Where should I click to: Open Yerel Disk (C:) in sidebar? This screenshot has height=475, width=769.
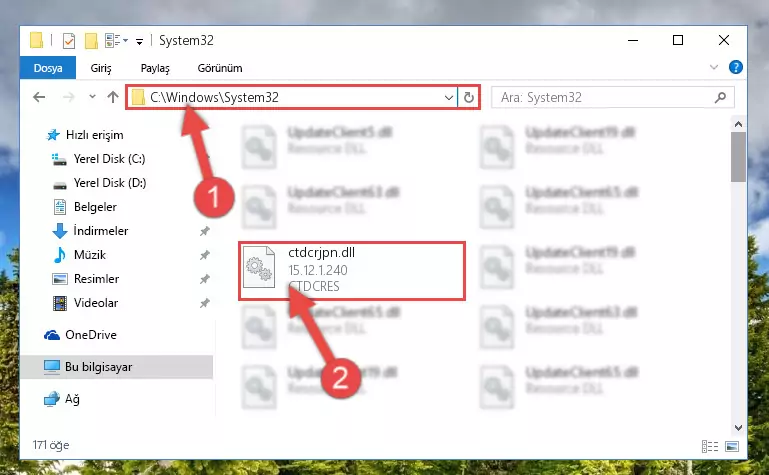coord(109,159)
